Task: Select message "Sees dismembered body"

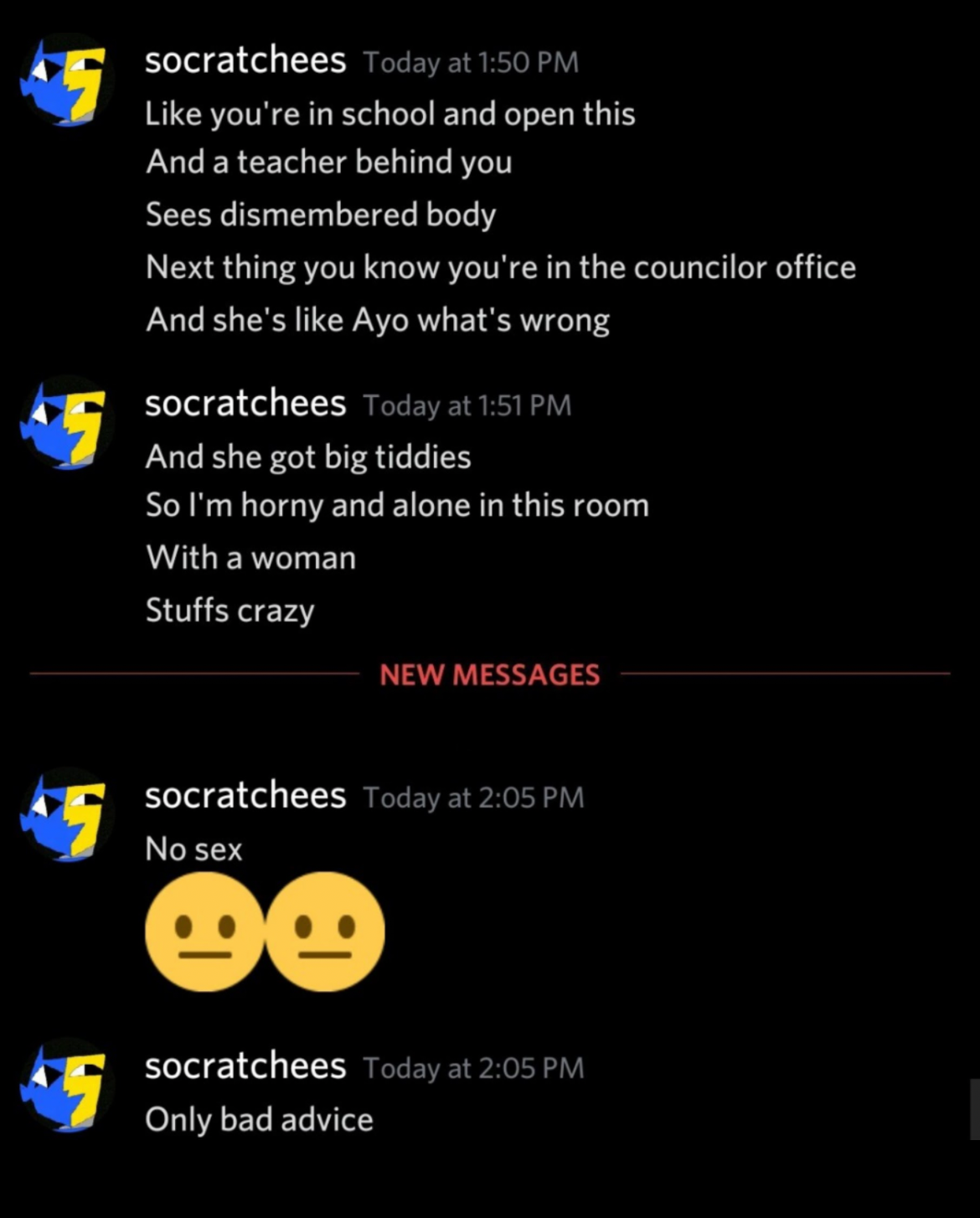Action: [321, 215]
